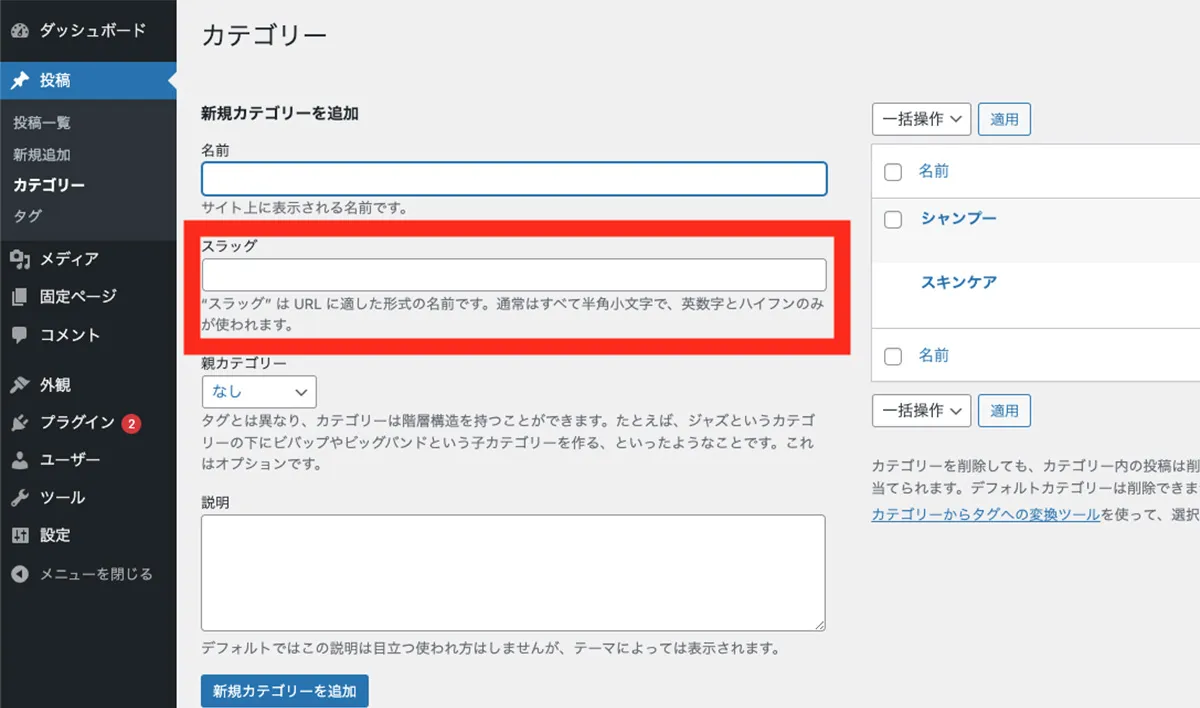Click the 外観 paintbrush icon
1200x708 pixels.
[x=20, y=385]
